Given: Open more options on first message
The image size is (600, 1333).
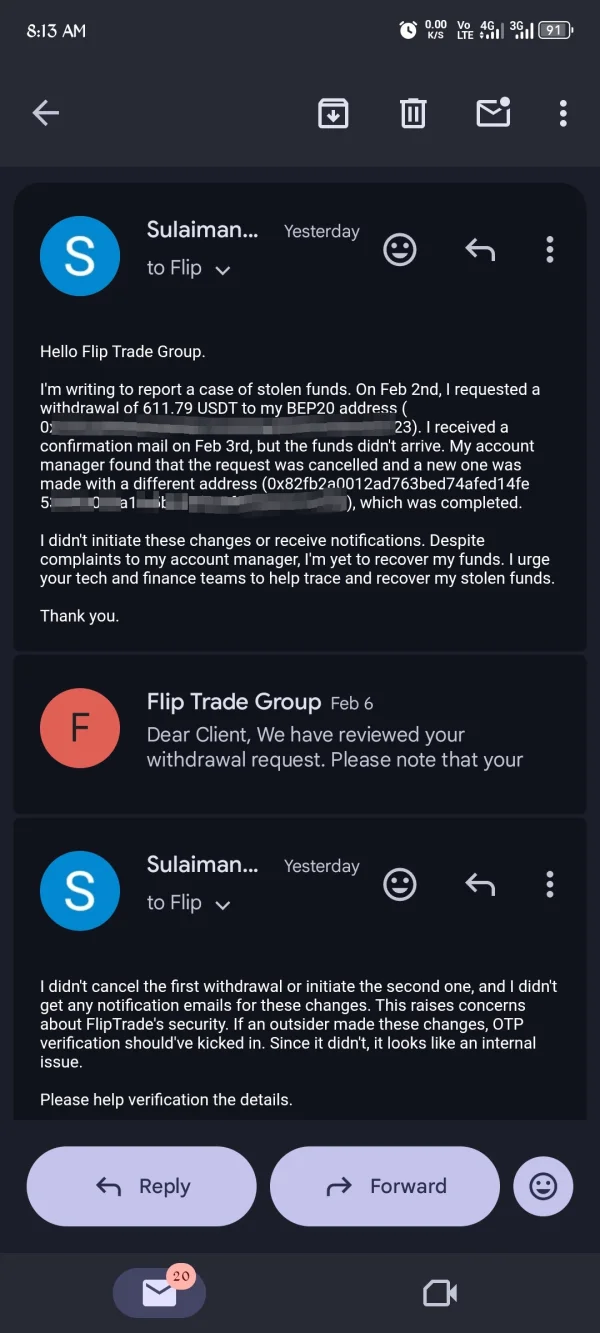Looking at the screenshot, I should [549, 249].
